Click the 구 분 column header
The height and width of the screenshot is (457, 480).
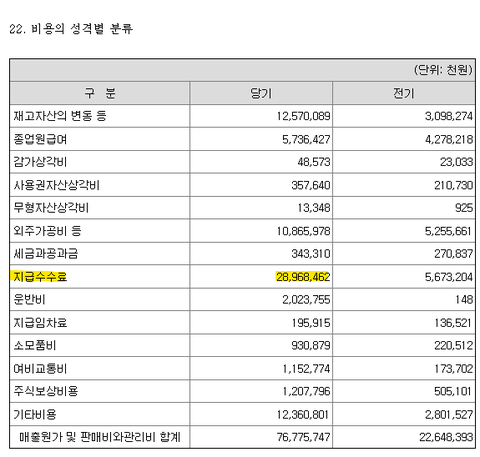[x=100, y=93]
